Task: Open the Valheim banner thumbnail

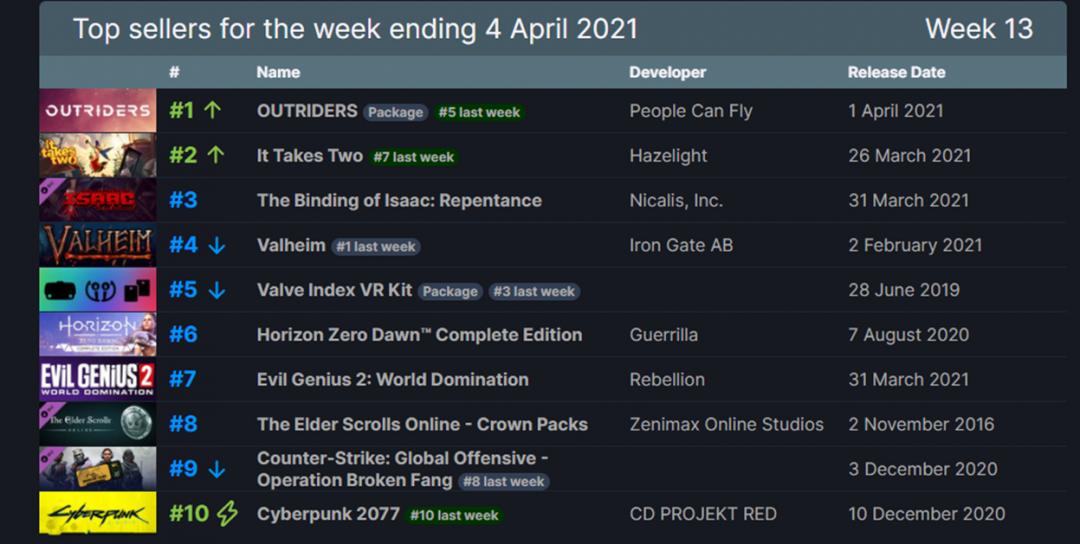Action: coord(98,245)
